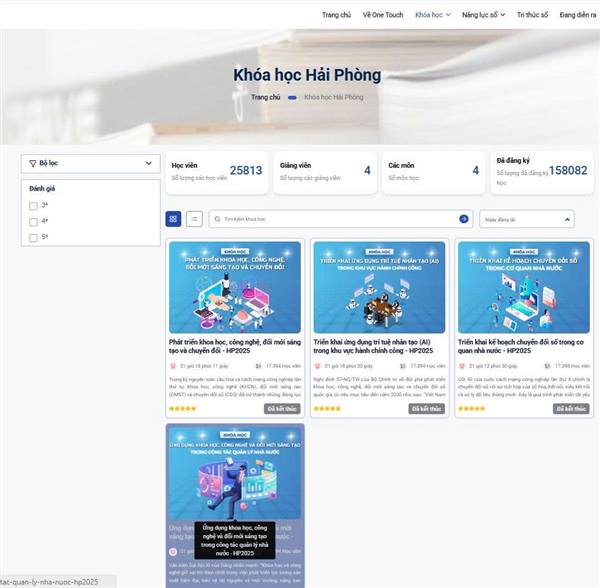
Task: Switch to grid view layout
Action: tap(173, 219)
